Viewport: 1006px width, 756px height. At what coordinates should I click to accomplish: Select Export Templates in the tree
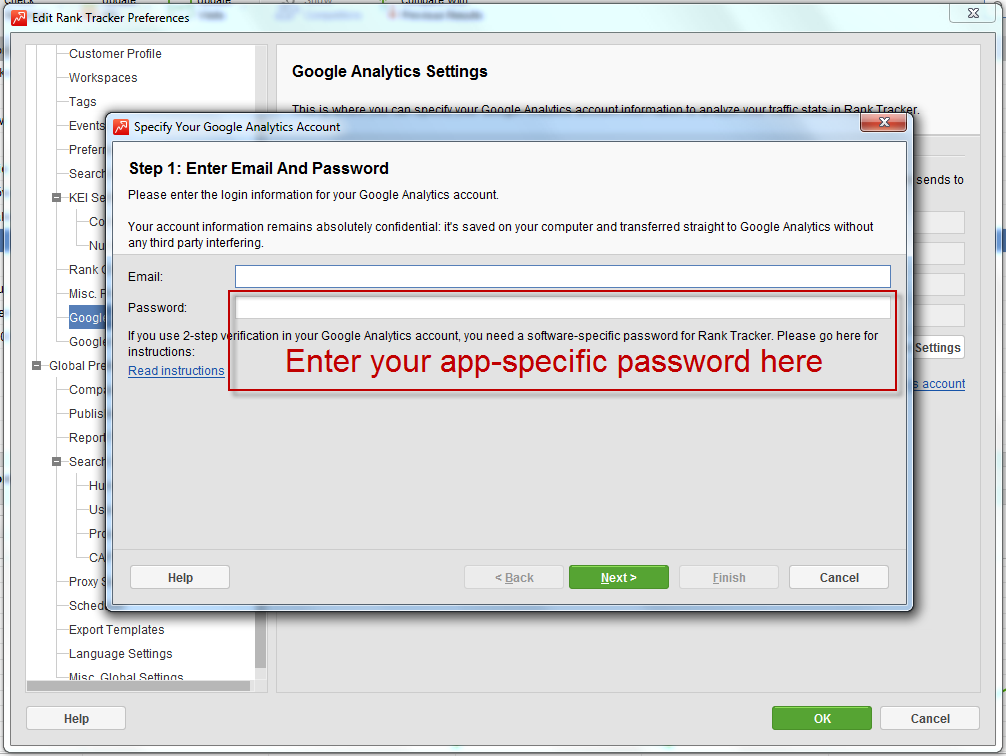[x=117, y=630]
